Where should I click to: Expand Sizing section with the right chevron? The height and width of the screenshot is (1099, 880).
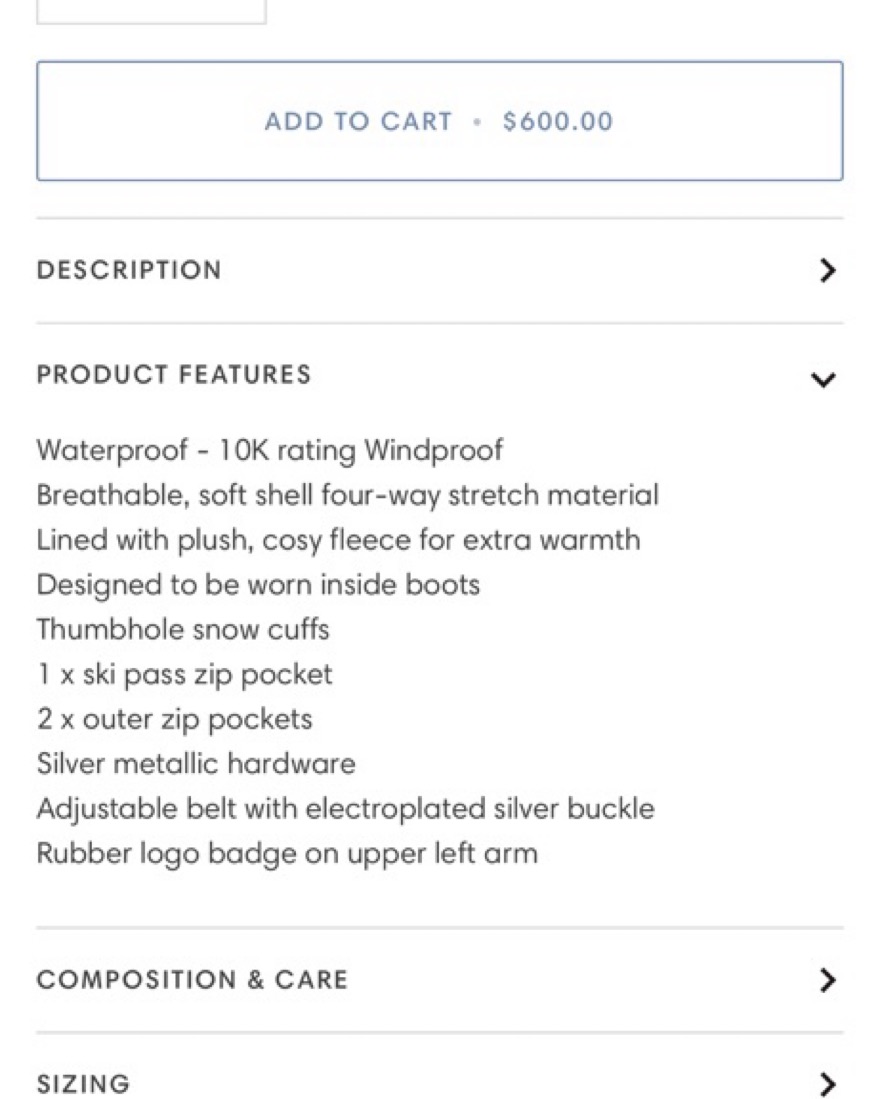(x=826, y=1084)
